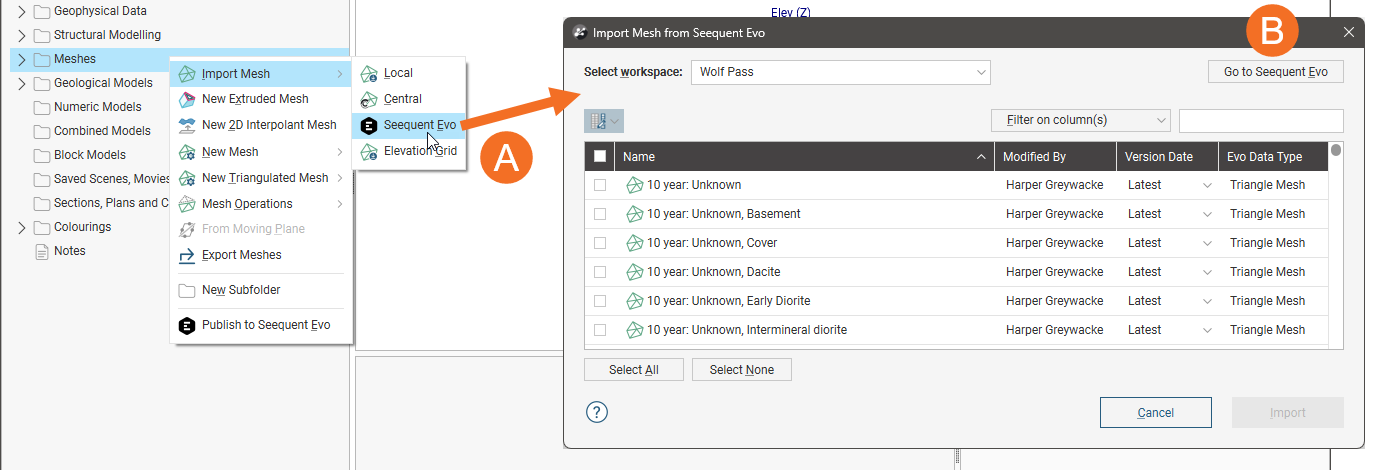This screenshot has height=470, width=1373.
Task: Toggle the select-all checkbox in table header
Action: [600, 156]
